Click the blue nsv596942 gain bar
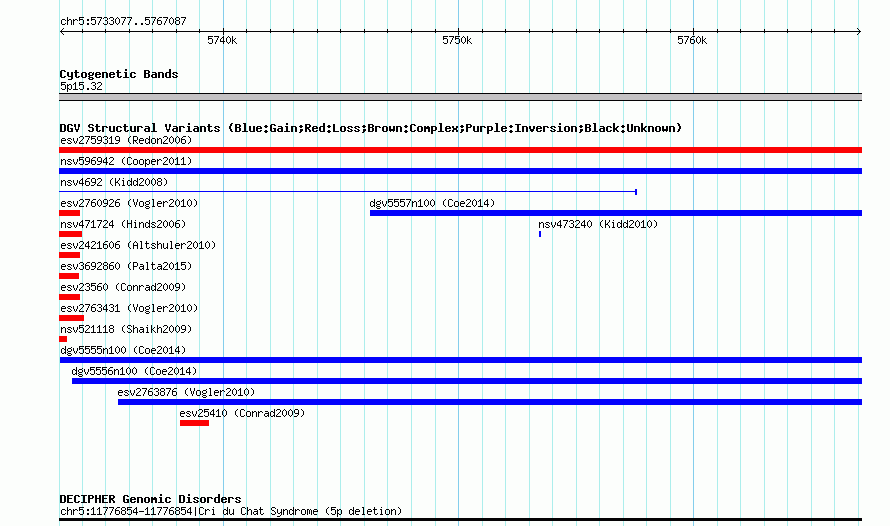890x526 pixels. [460, 171]
